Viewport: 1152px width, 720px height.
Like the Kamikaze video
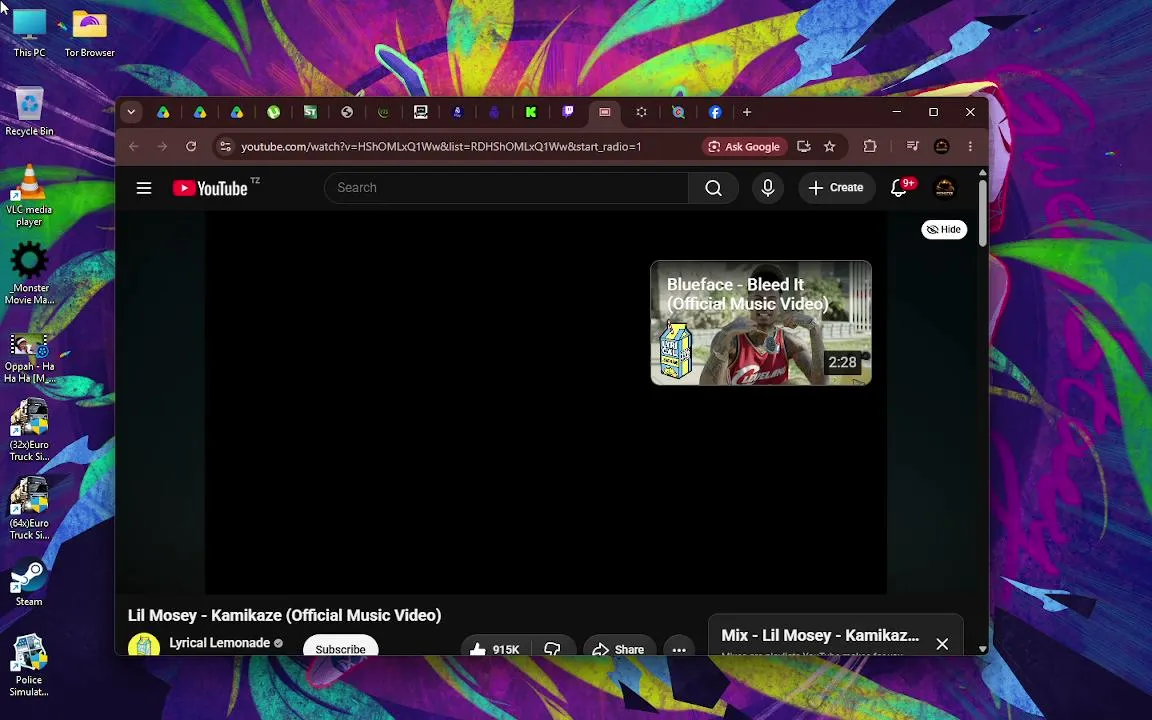[495, 649]
